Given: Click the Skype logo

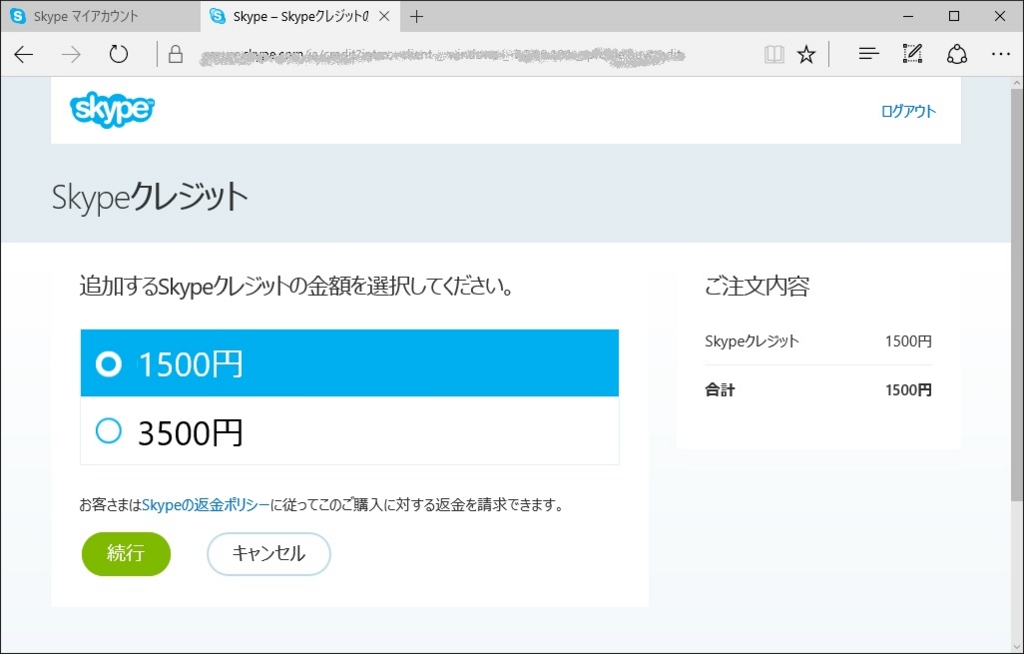Looking at the screenshot, I should 112,110.
